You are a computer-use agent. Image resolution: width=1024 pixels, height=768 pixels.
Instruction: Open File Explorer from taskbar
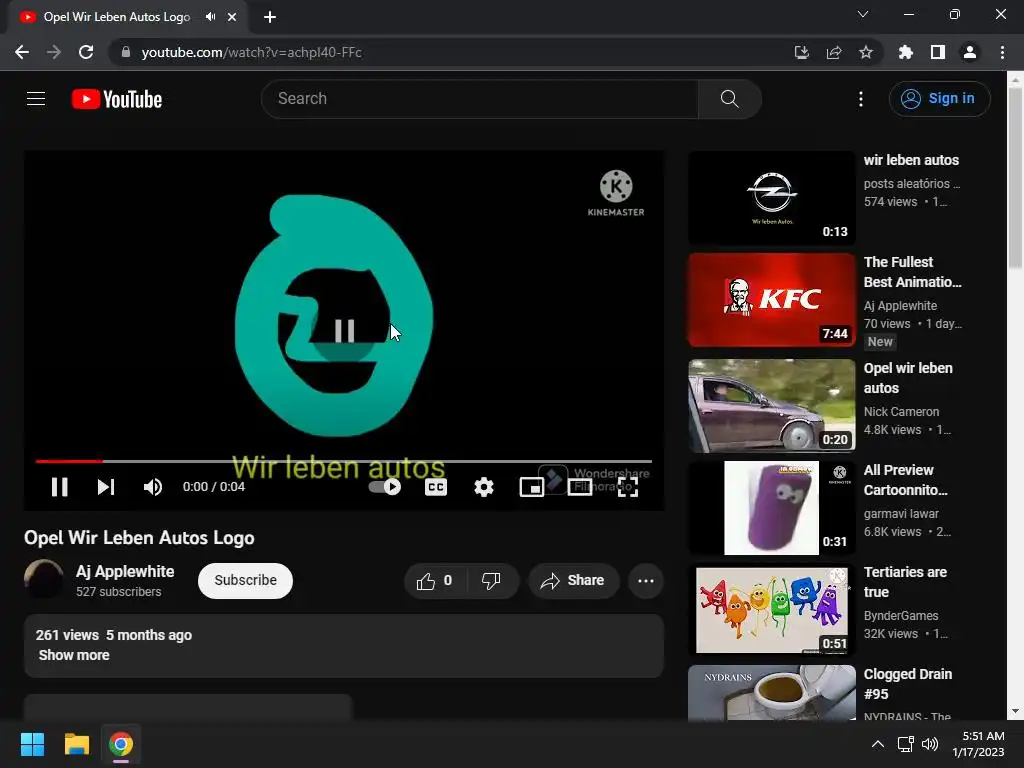[76, 744]
